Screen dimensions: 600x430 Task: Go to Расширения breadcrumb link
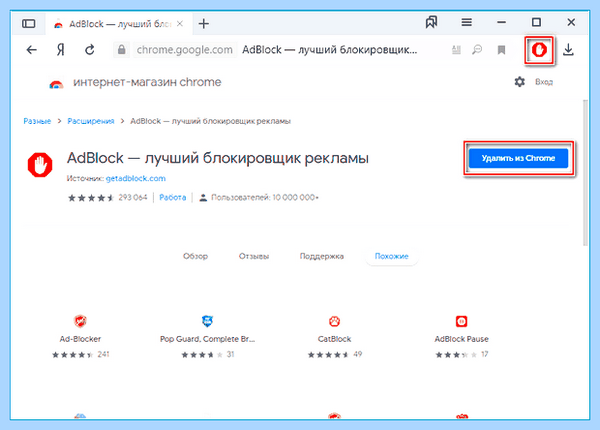[91, 121]
